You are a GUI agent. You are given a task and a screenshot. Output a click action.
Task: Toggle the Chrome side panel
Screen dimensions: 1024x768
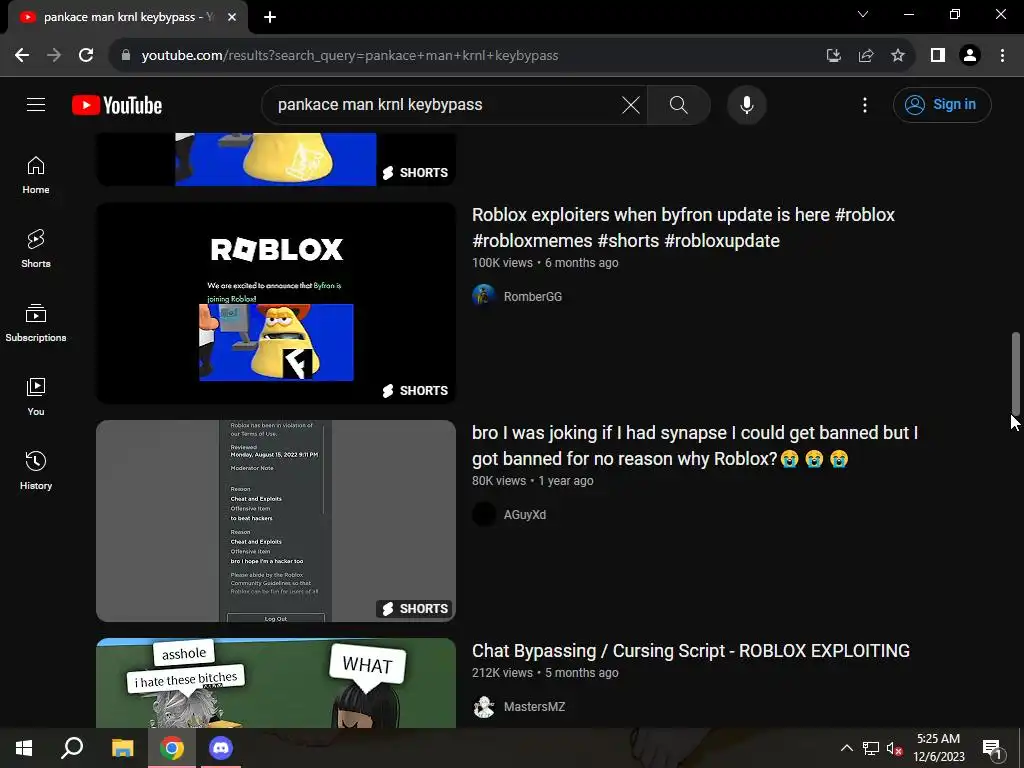click(x=938, y=56)
